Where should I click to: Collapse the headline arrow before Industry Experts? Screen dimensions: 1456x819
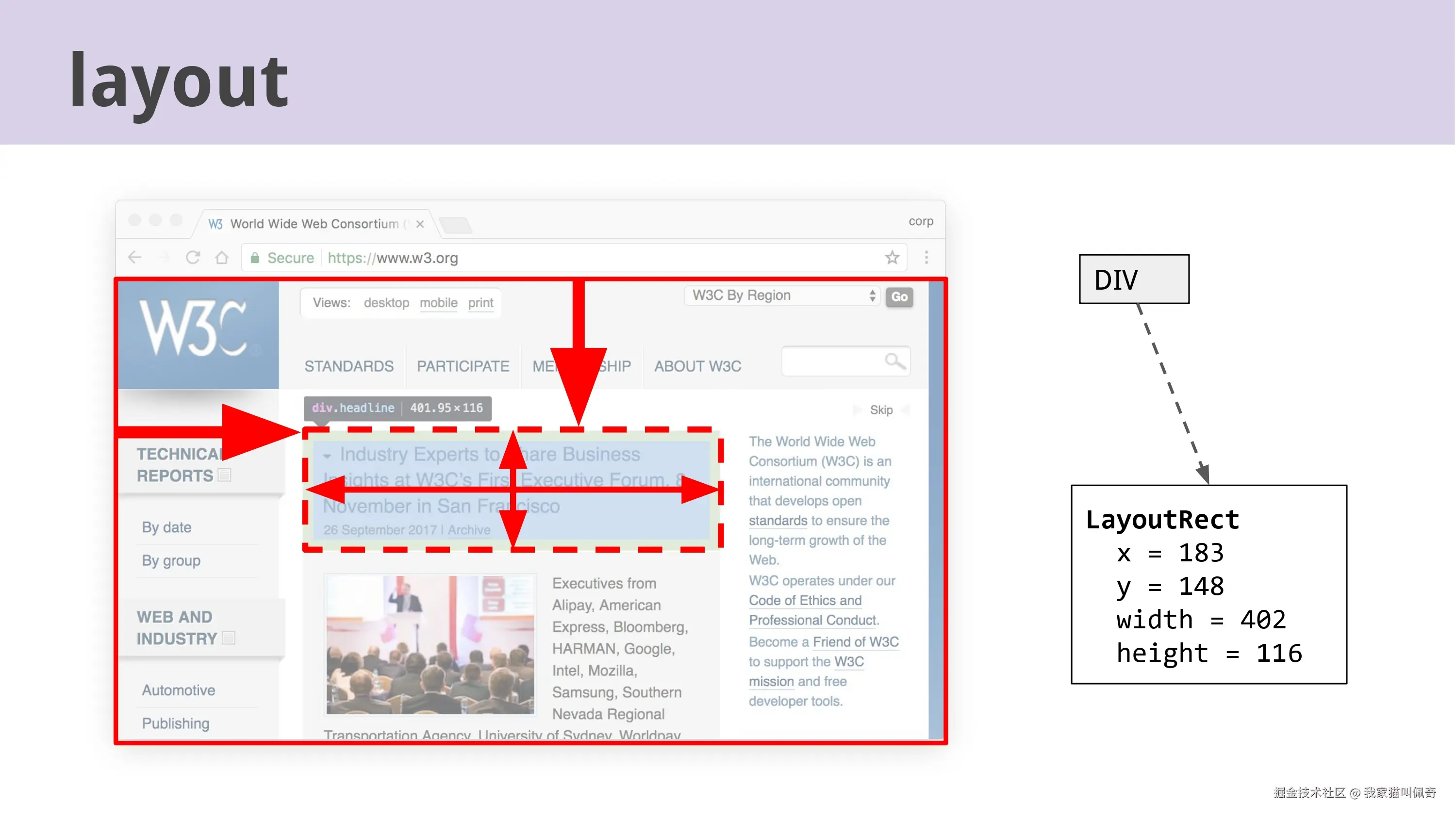327,456
